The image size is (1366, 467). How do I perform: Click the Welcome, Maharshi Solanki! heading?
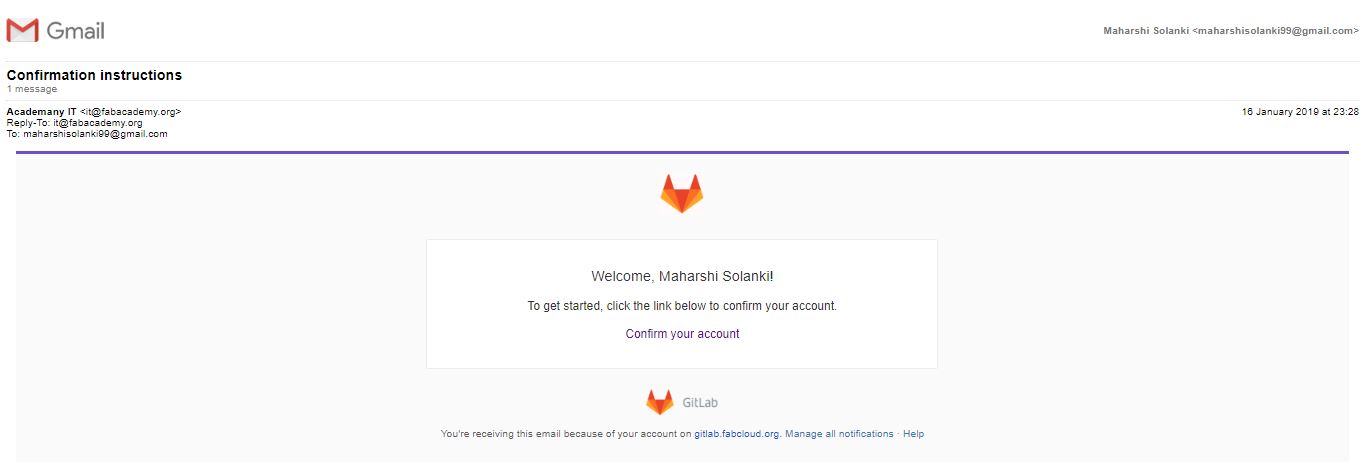(x=682, y=276)
